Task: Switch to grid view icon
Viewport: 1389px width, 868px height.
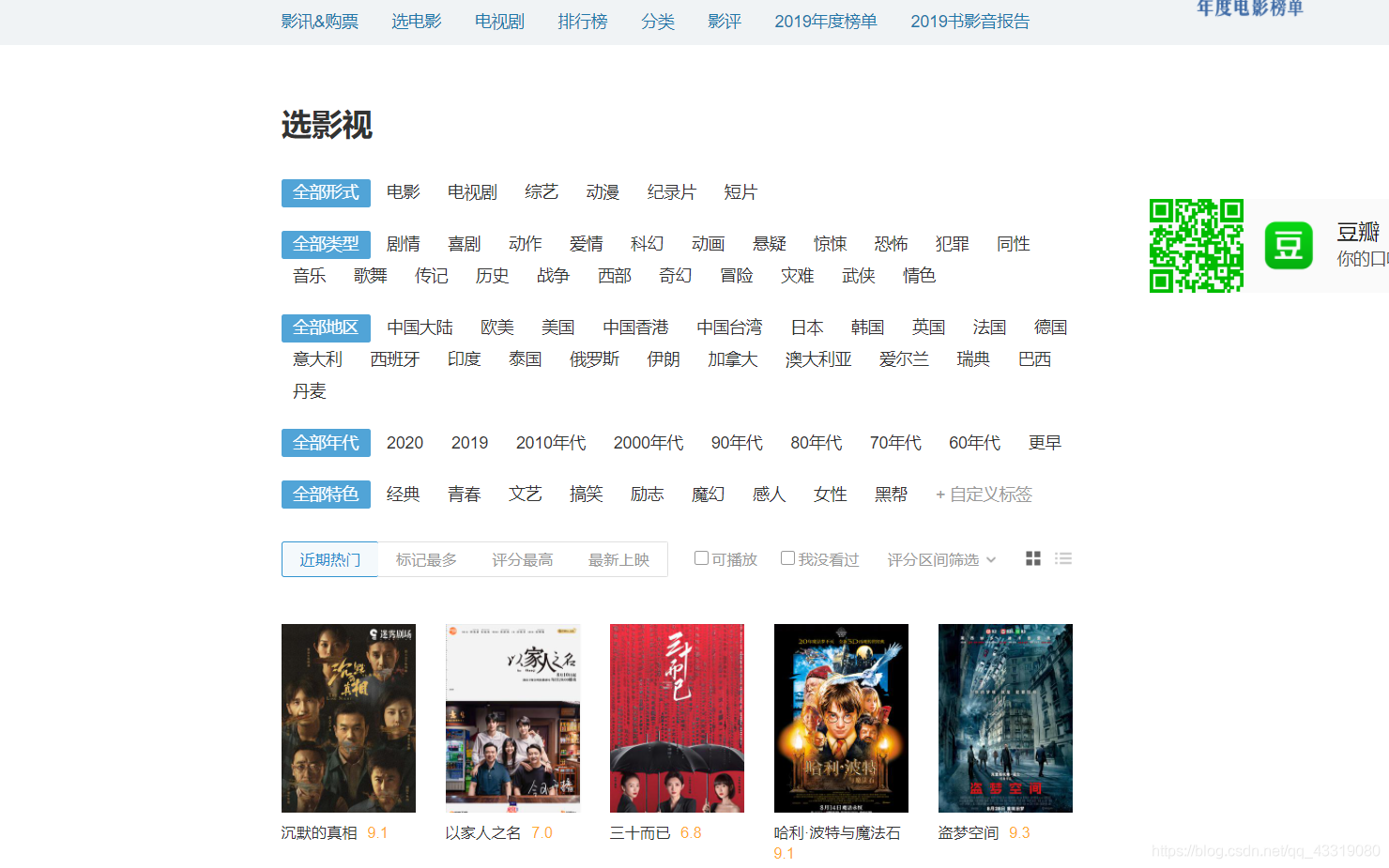Action: 1033,558
